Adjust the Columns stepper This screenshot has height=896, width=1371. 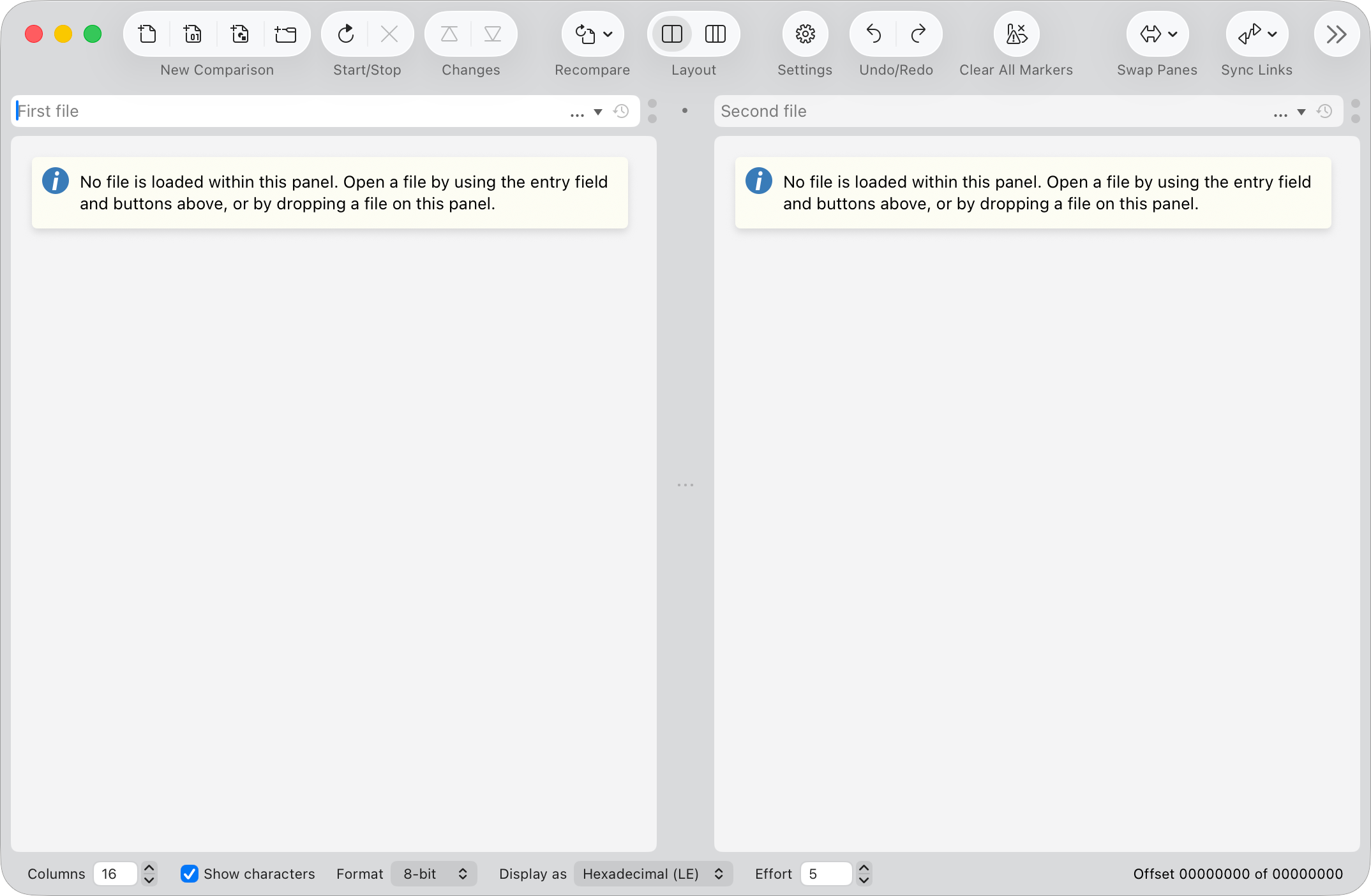[x=149, y=874]
